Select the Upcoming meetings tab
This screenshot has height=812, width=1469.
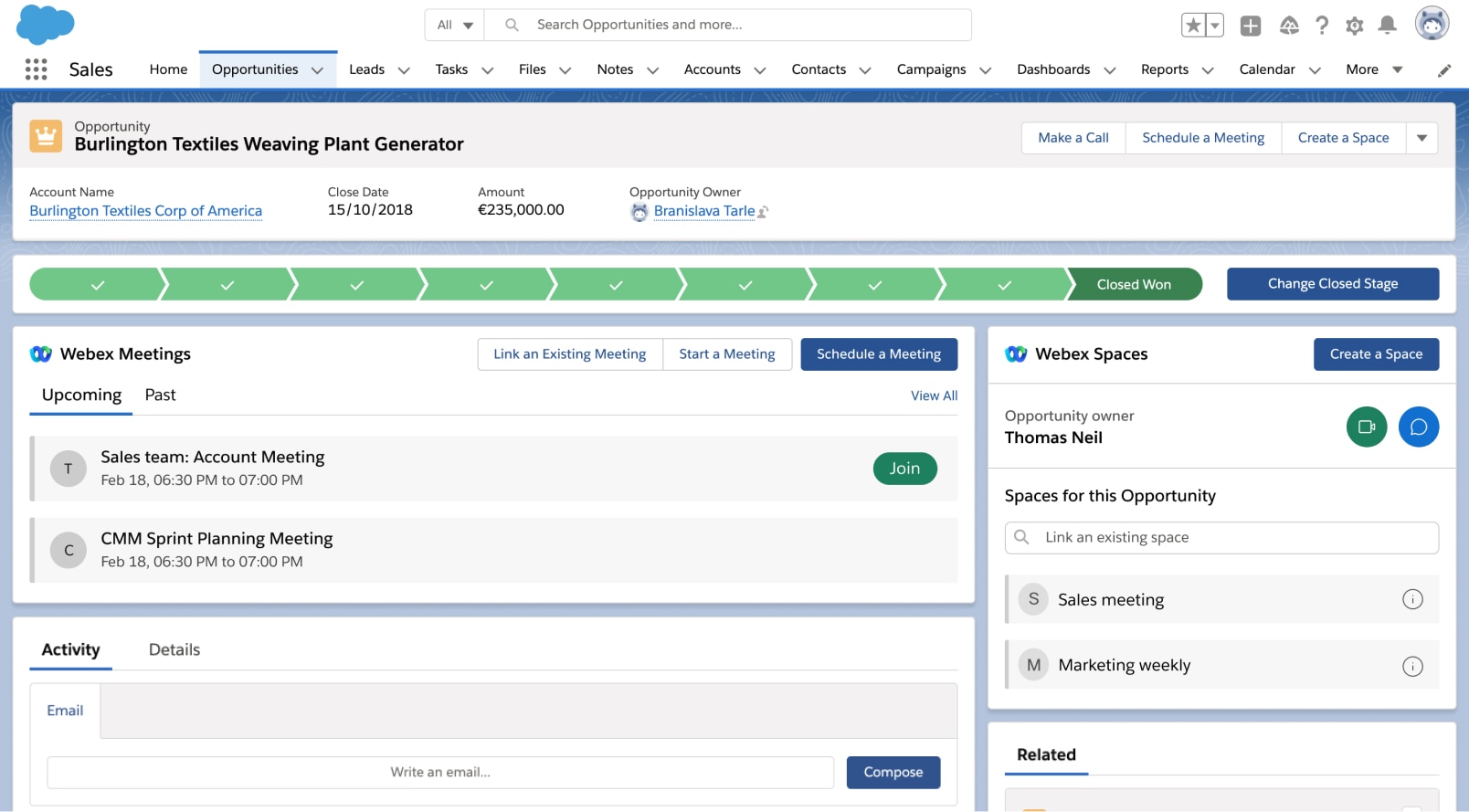81,395
